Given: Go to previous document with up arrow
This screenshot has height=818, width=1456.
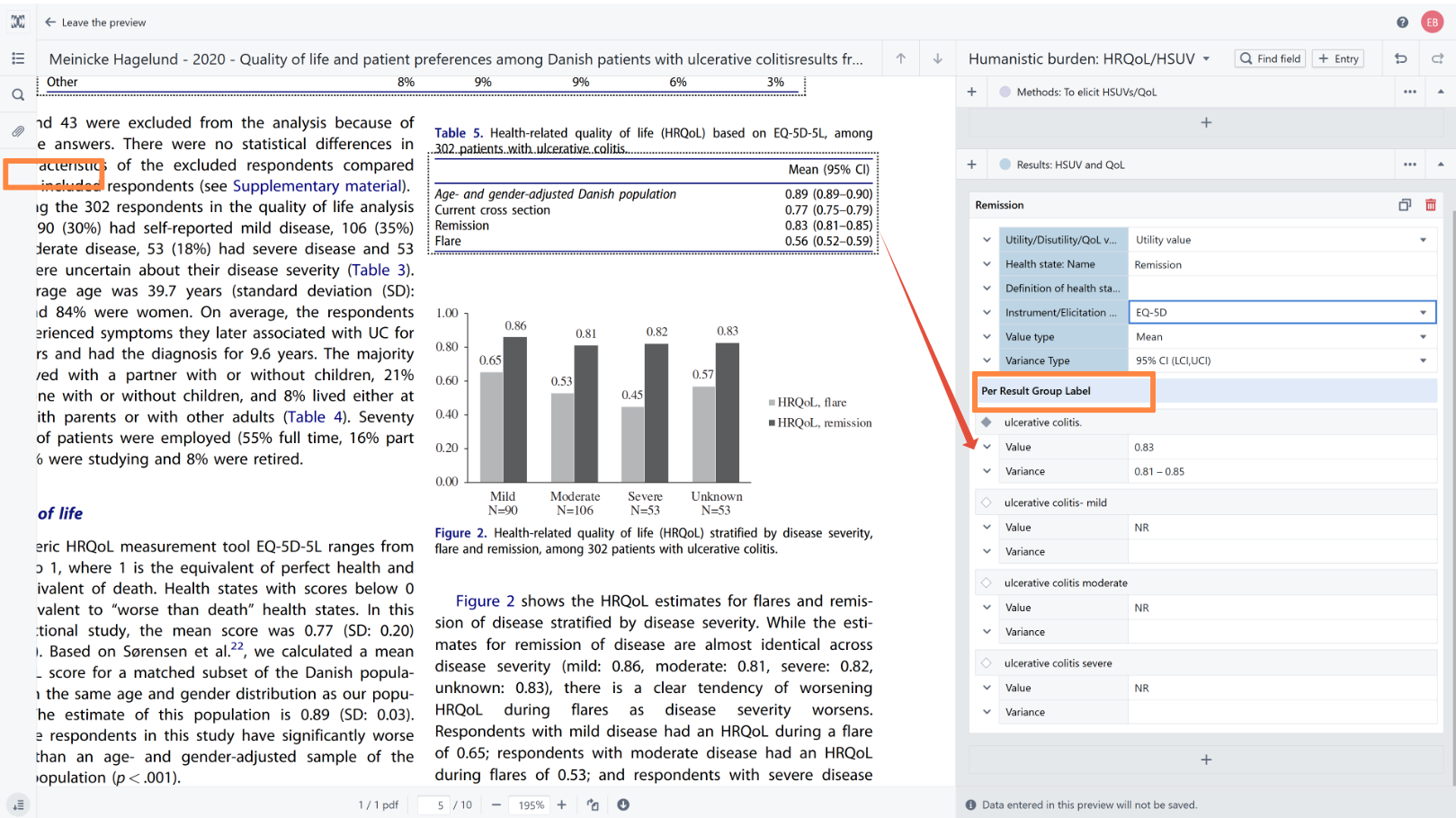Looking at the screenshot, I should tap(900, 58).
